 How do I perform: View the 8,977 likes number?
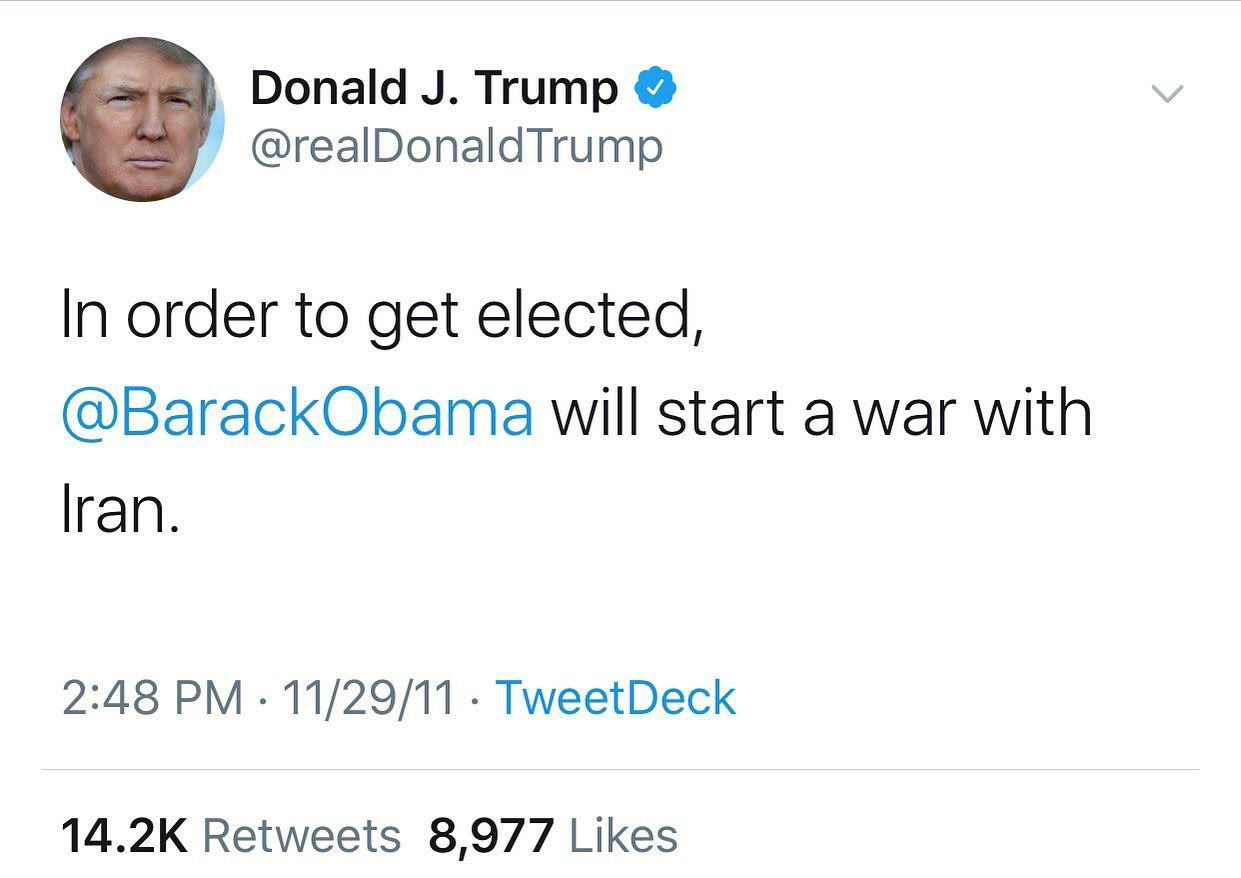pyautogui.click(x=491, y=836)
